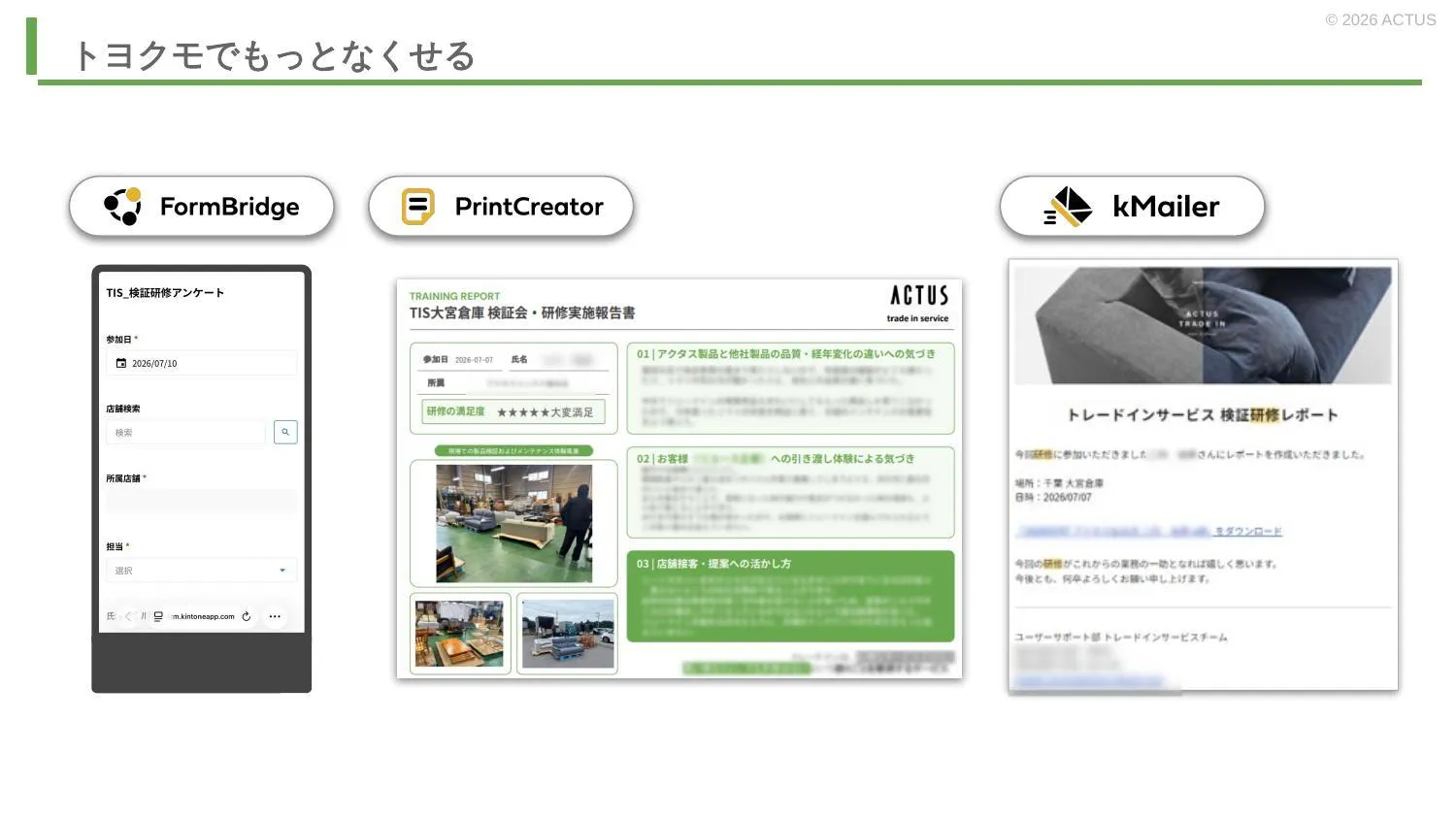This screenshot has width=1456, height=819.
Task: Open the three-dots menu in the phone browser bar
Action: (x=275, y=616)
